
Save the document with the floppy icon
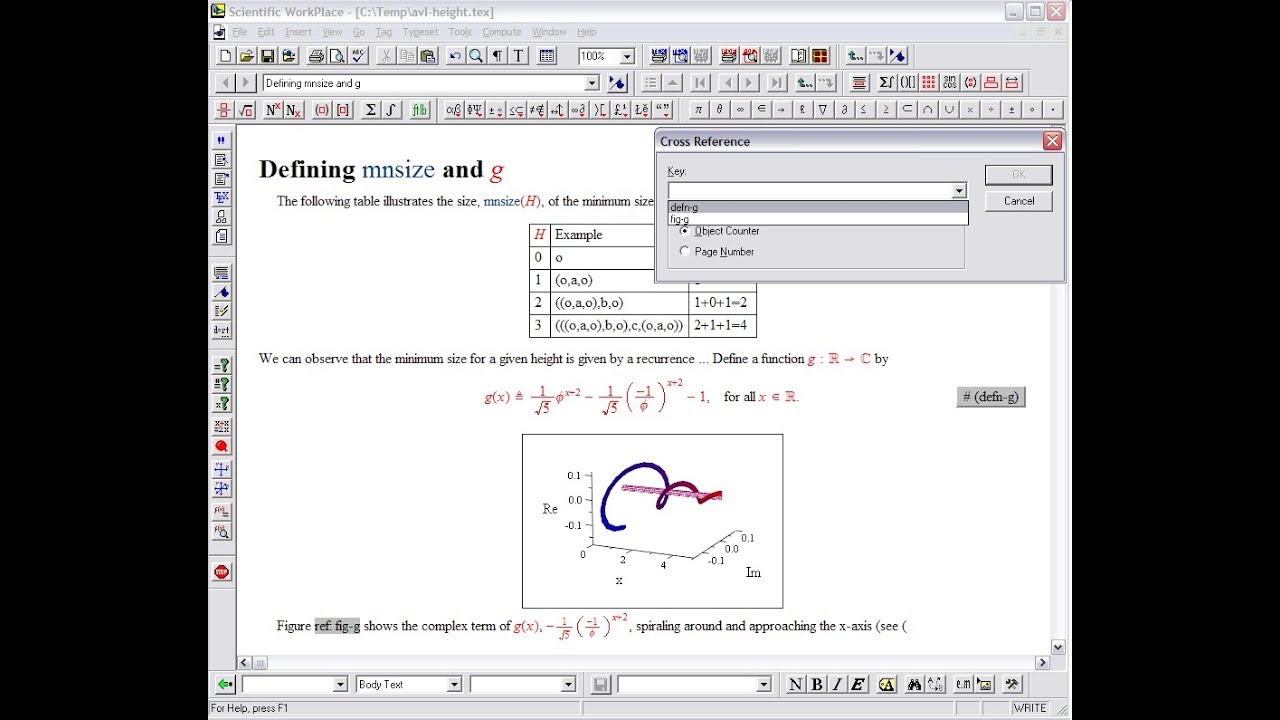[268, 56]
